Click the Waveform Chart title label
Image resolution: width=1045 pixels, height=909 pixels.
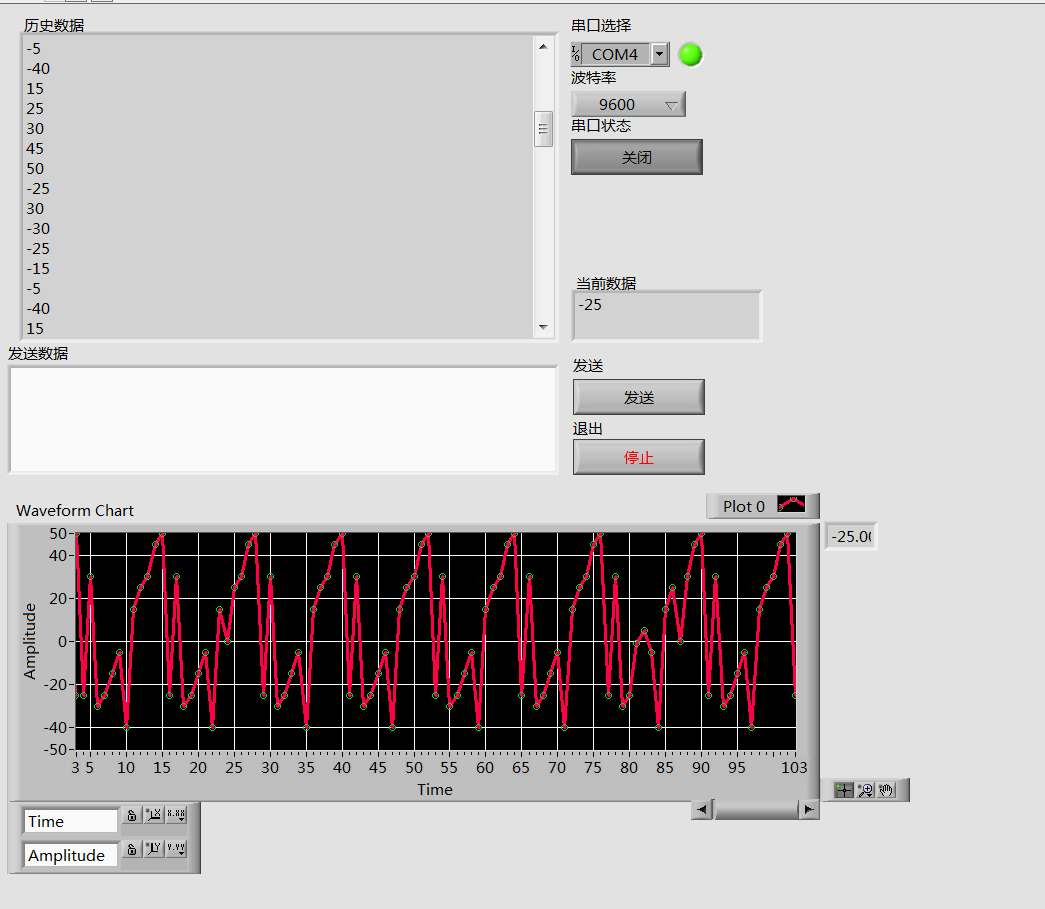75,510
